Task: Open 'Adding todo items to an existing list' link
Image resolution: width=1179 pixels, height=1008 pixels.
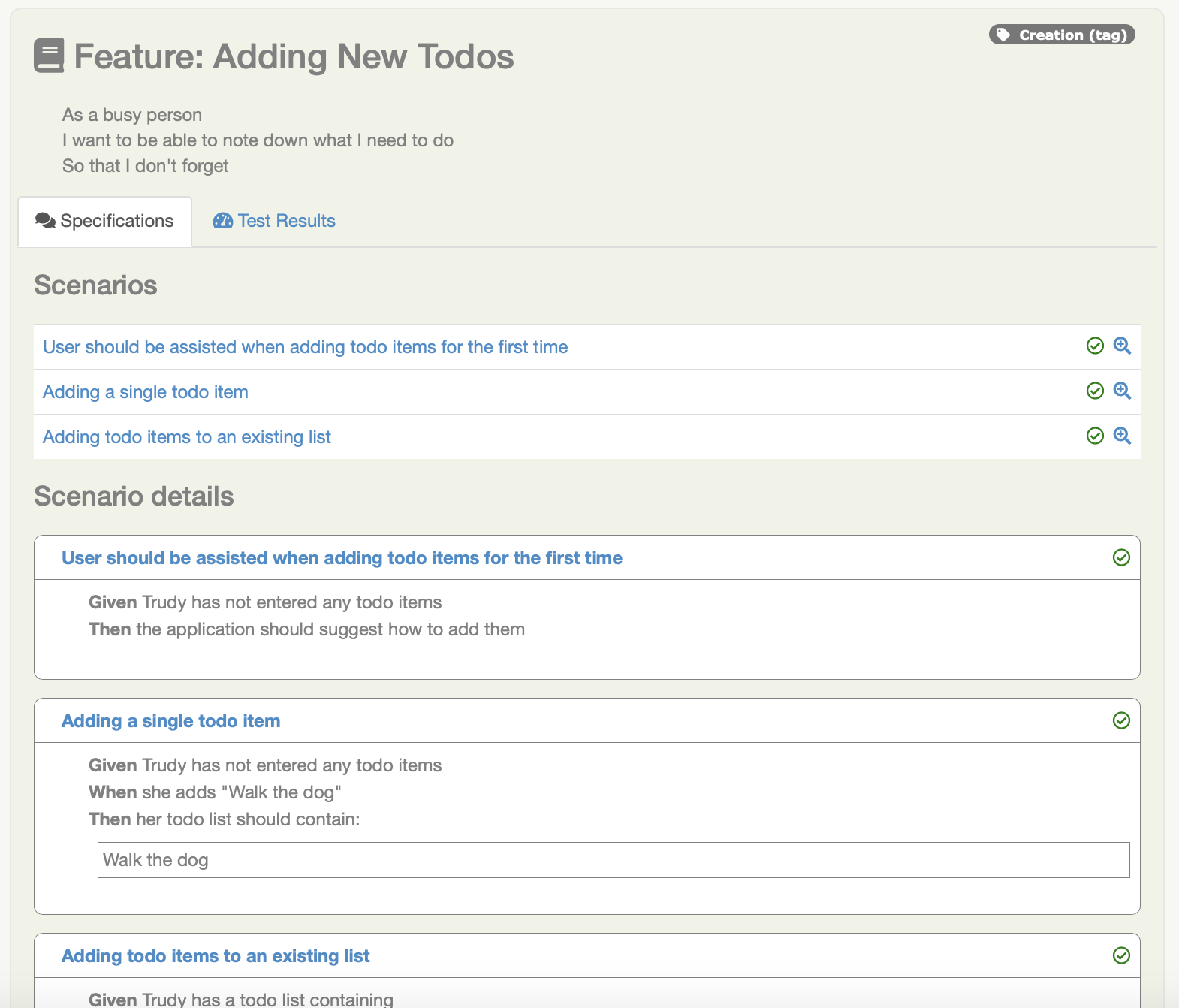Action: tap(187, 437)
